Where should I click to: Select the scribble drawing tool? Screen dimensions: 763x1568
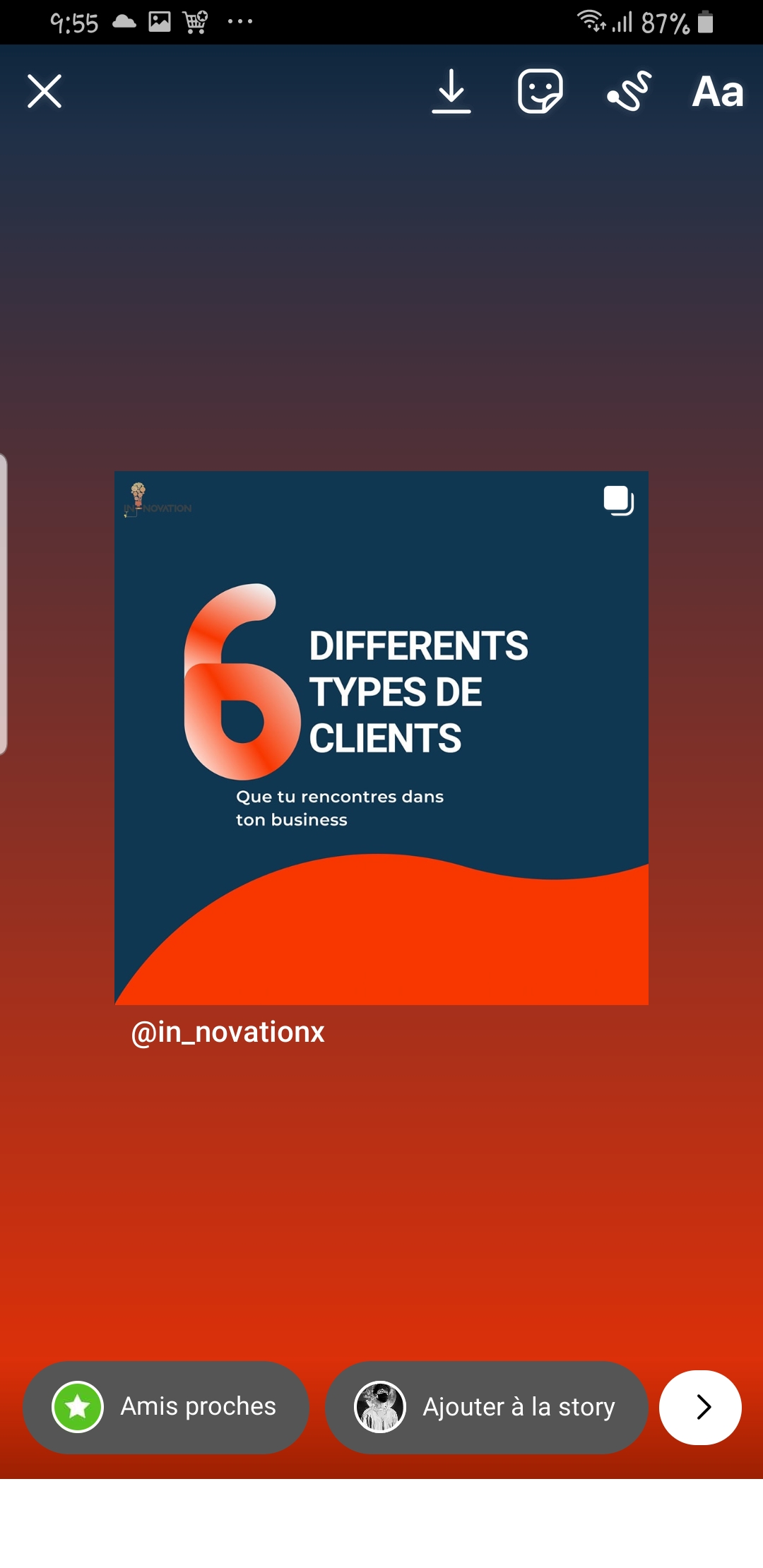point(629,92)
